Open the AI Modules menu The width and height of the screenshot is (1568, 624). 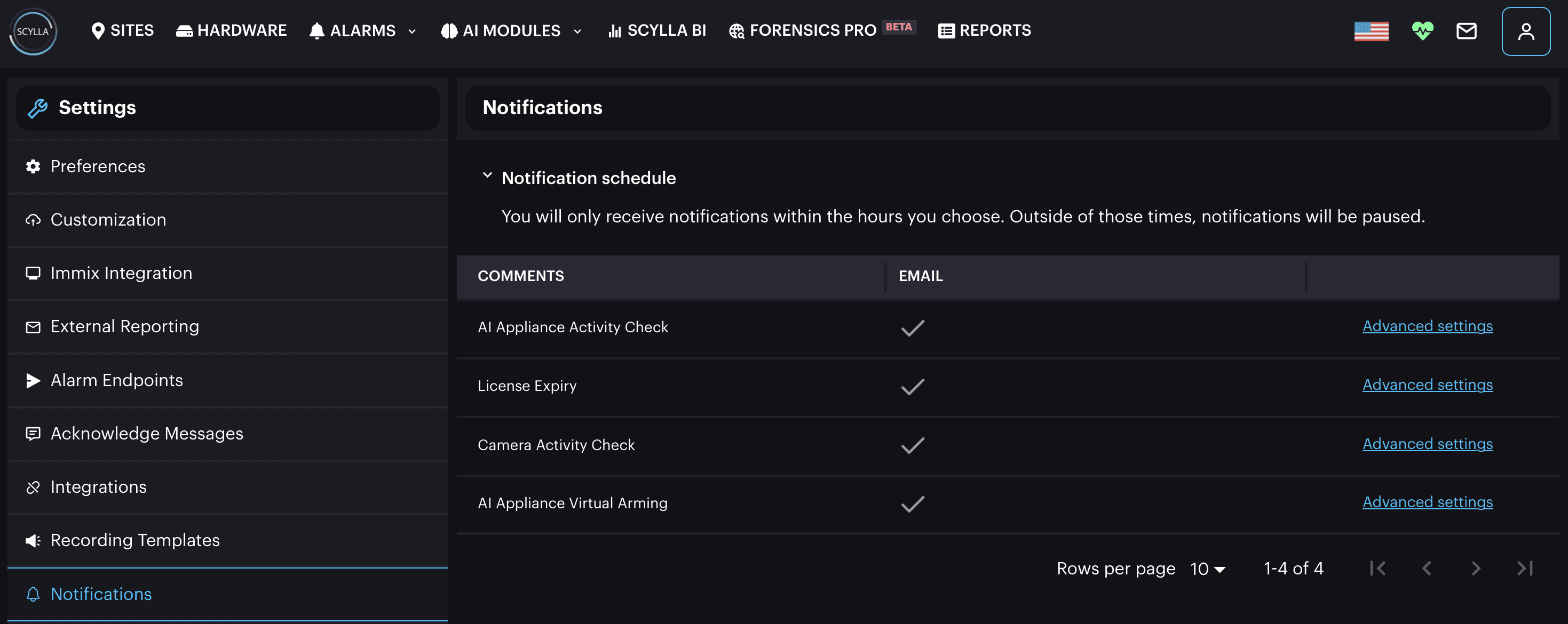tap(501, 31)
